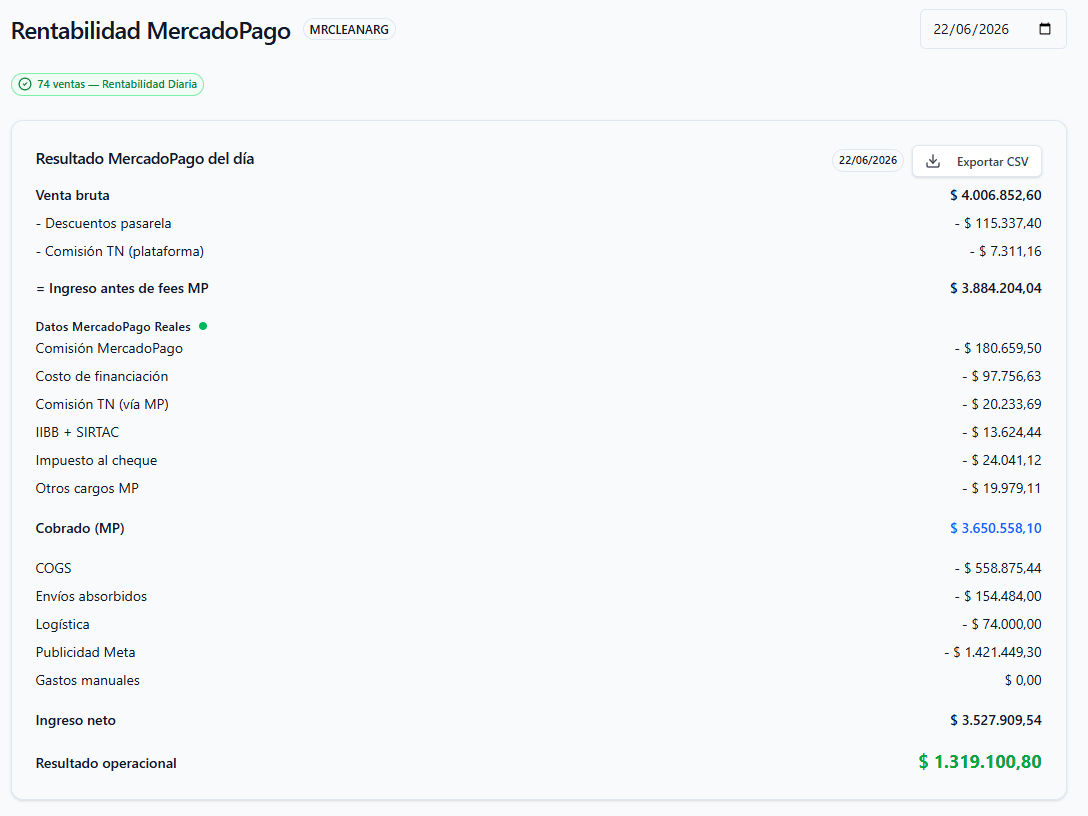Screen dimensions: 1088x816
Task: Click the $ 3.884.204,04 amount
Action: coord(996,289)
